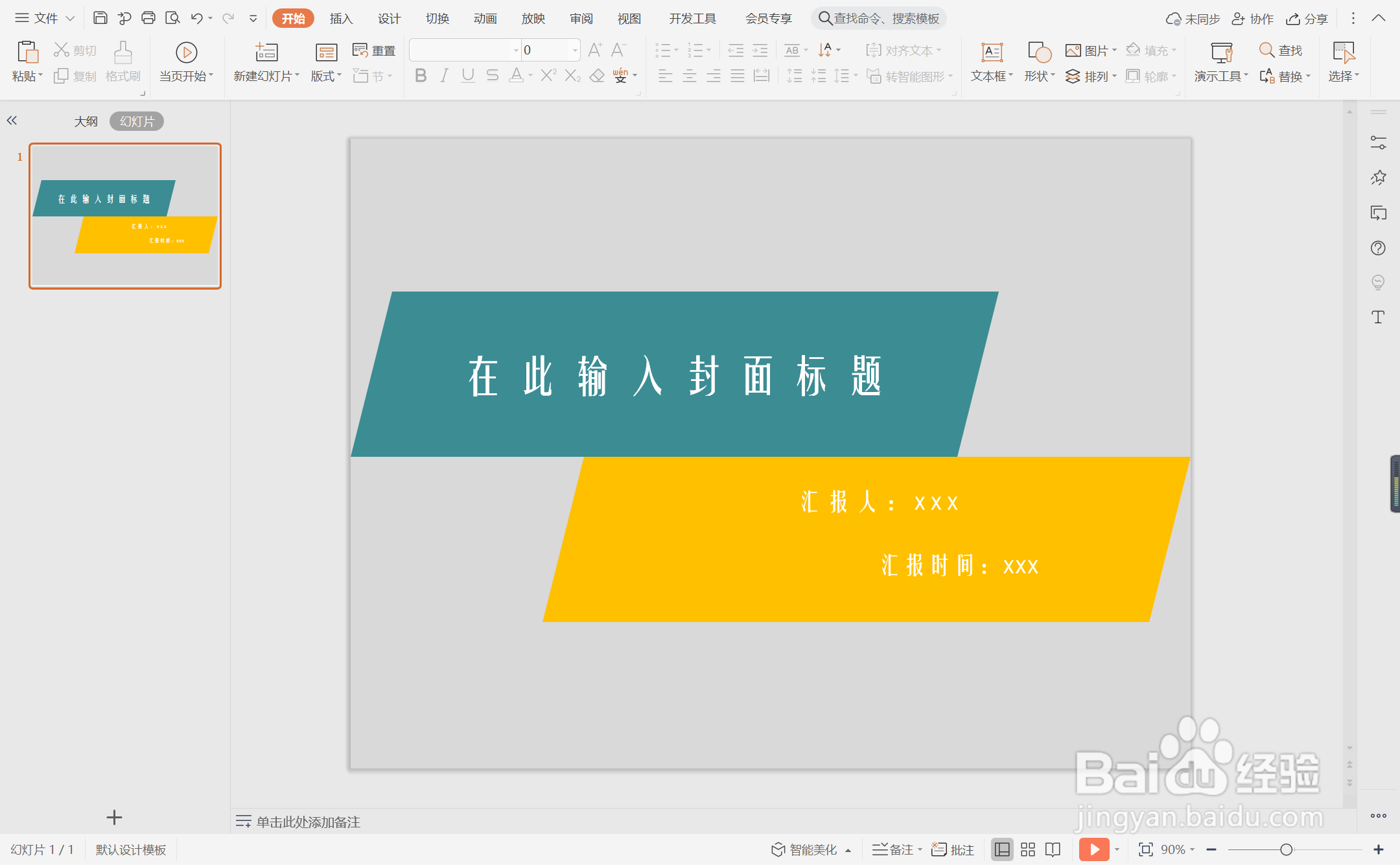Click the 批注 comment icon in status bar

951,849
